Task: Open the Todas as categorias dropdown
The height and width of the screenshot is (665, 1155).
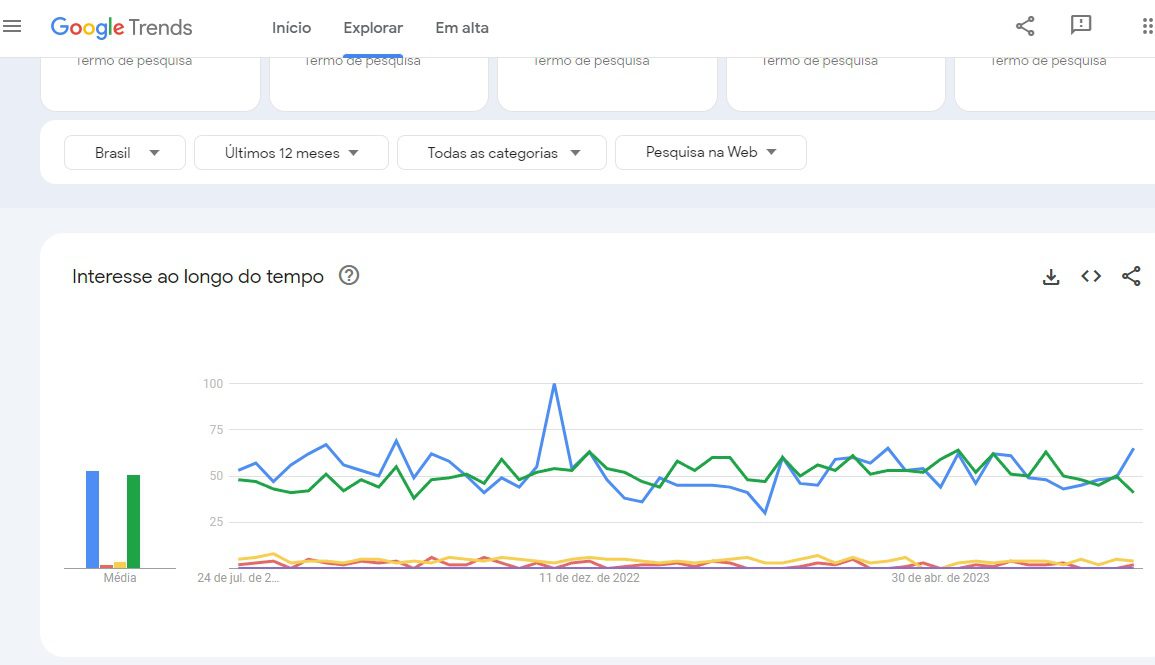Action: pos(502,153)
